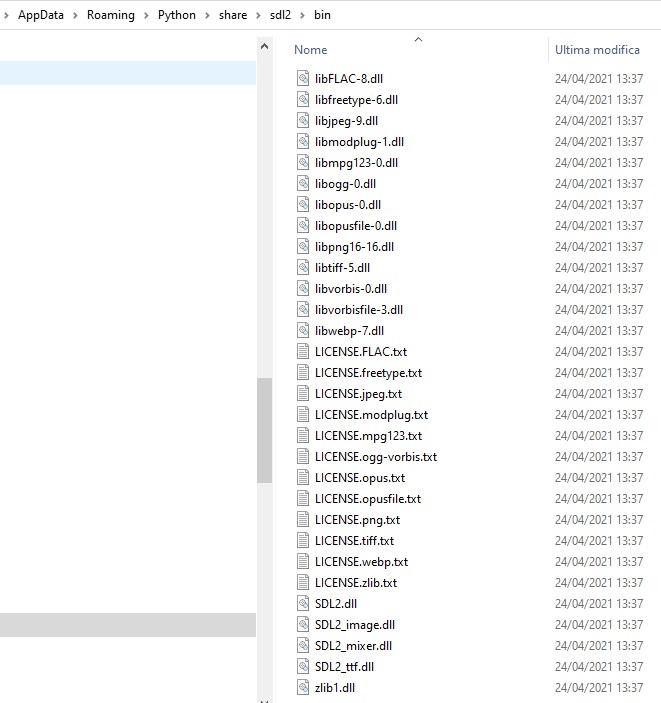Select the LICENSE.opus.txt file name
Screen dimensions: 661x703
coord(360,477)
